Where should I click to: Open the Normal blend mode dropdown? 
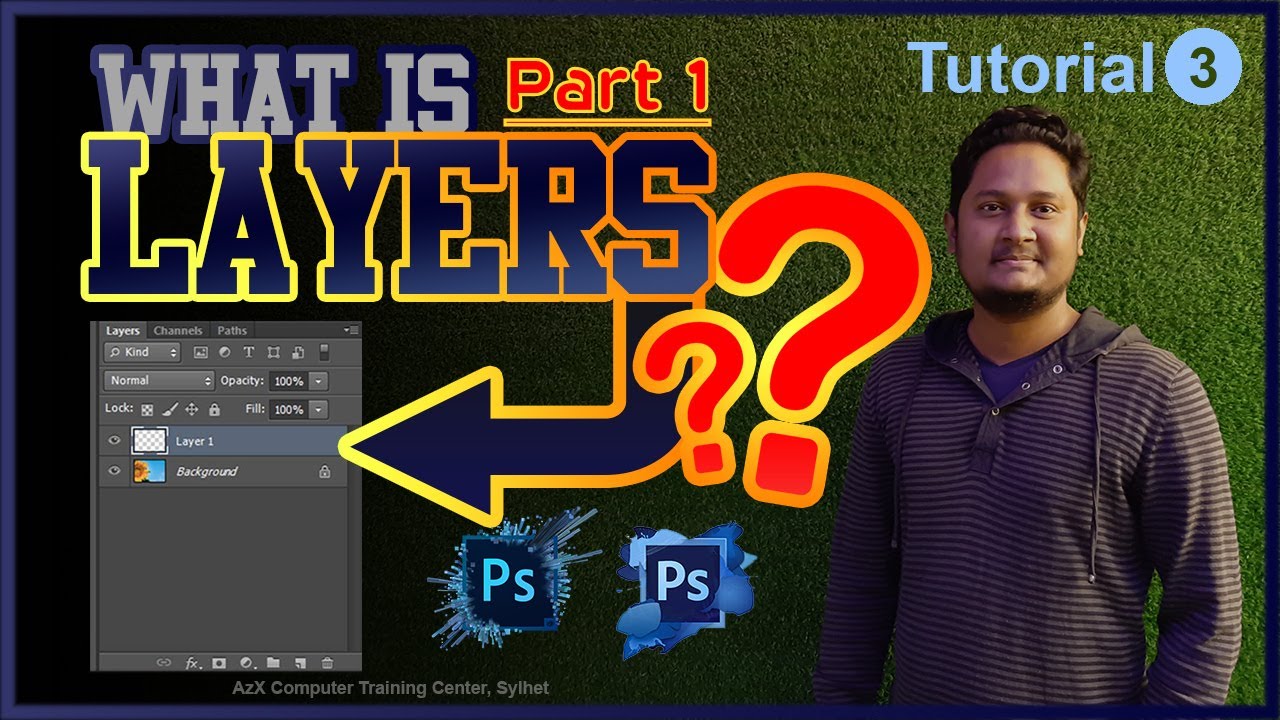coord(160,381)
